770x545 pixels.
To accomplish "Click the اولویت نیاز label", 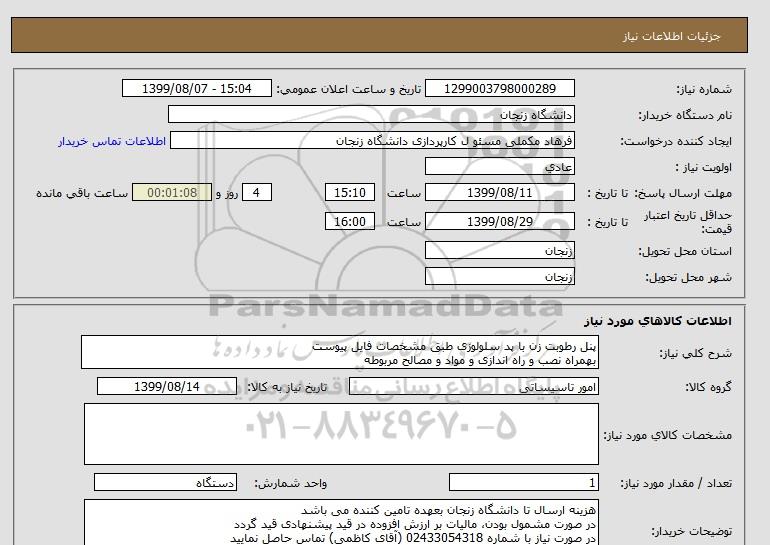I will (704, 167).
